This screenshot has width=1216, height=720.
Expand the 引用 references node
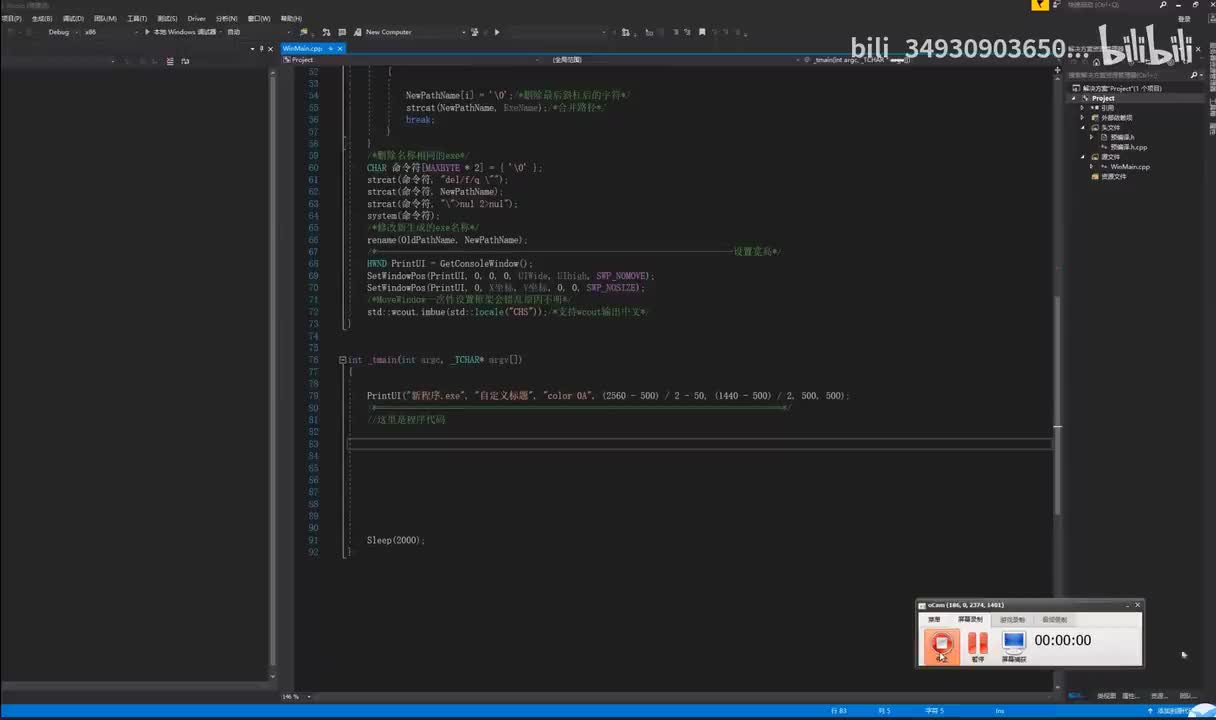tap(1083, 108)
